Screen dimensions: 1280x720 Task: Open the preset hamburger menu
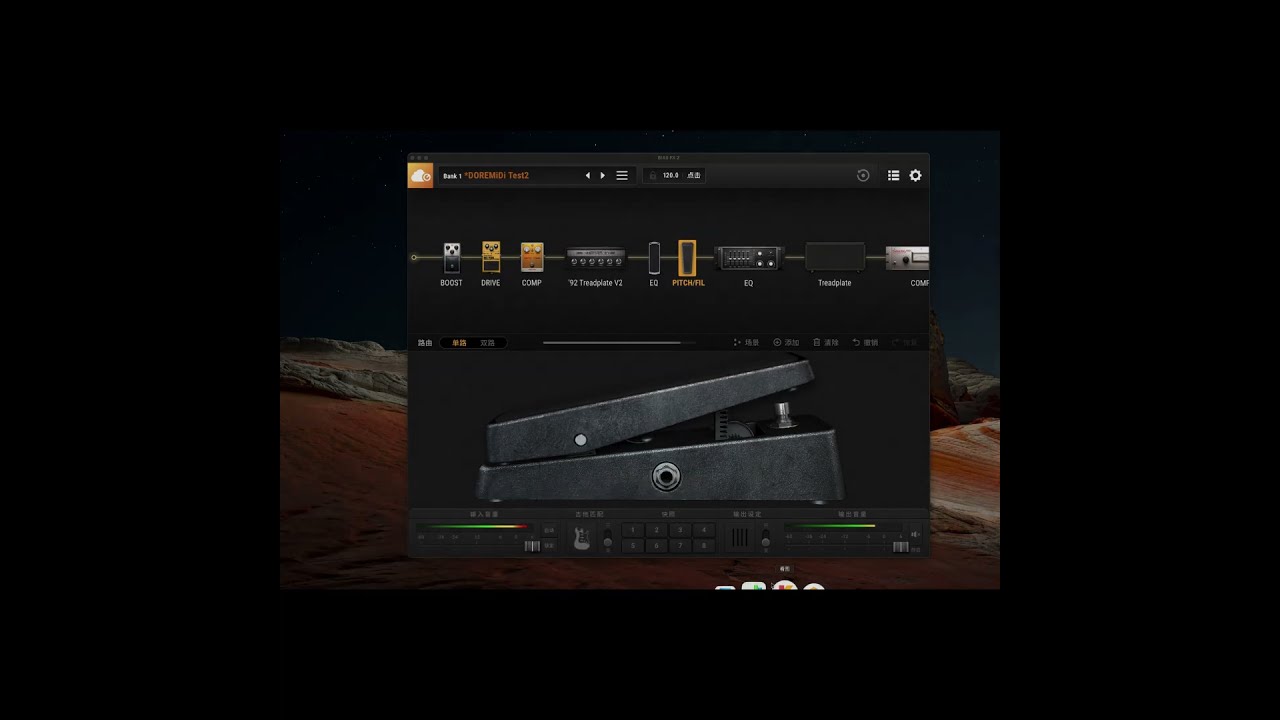click(x=622, y=175)
